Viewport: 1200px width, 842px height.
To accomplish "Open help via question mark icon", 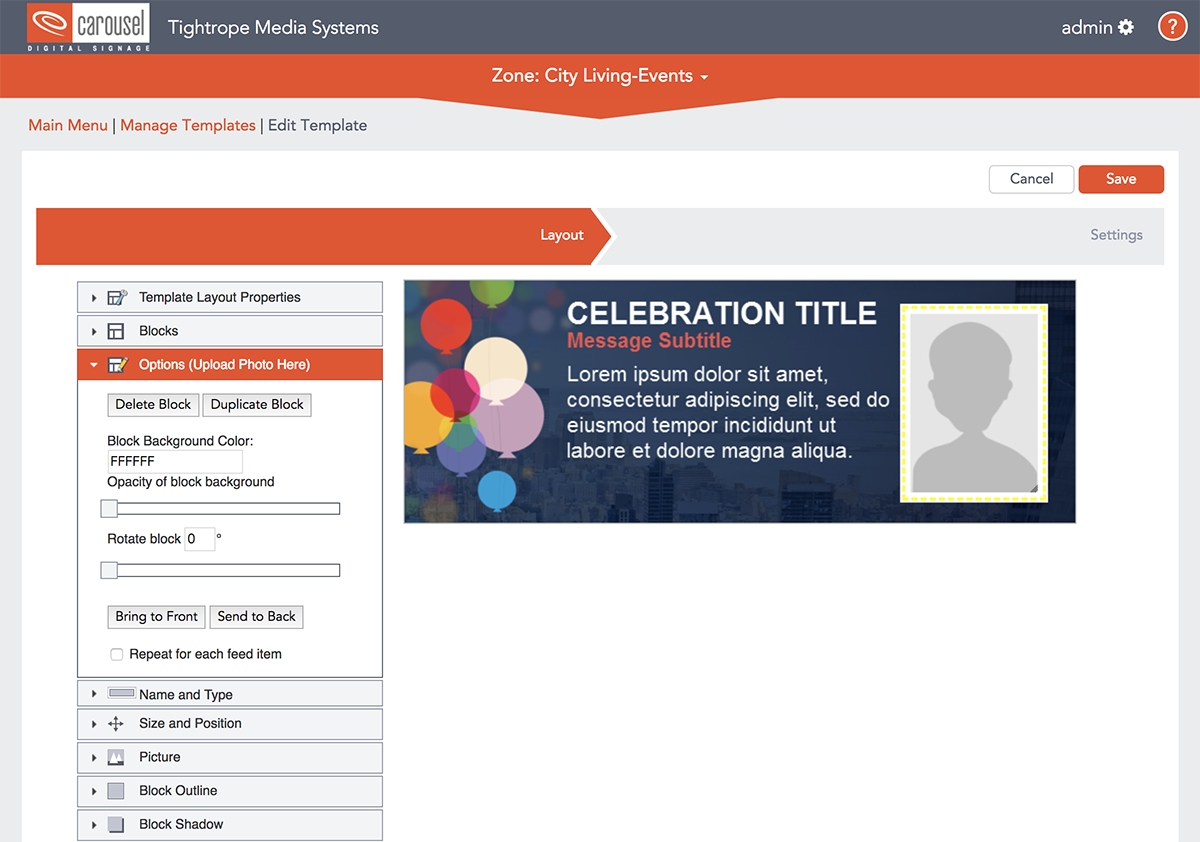I will (x=1172, y=27).
